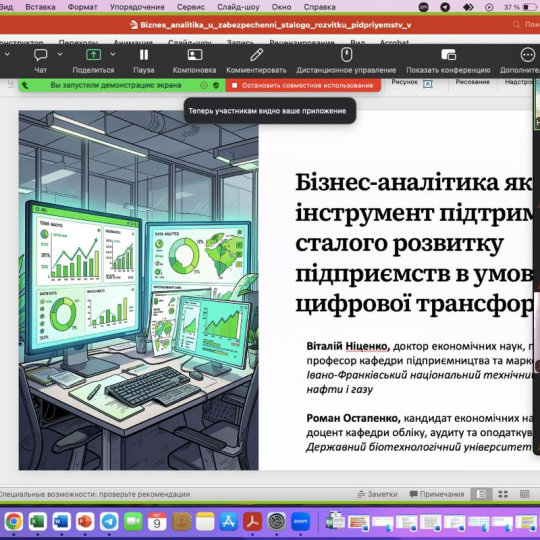Click the recording indicator in green sharing bar
Screen dimensions: 540x540
204,85
